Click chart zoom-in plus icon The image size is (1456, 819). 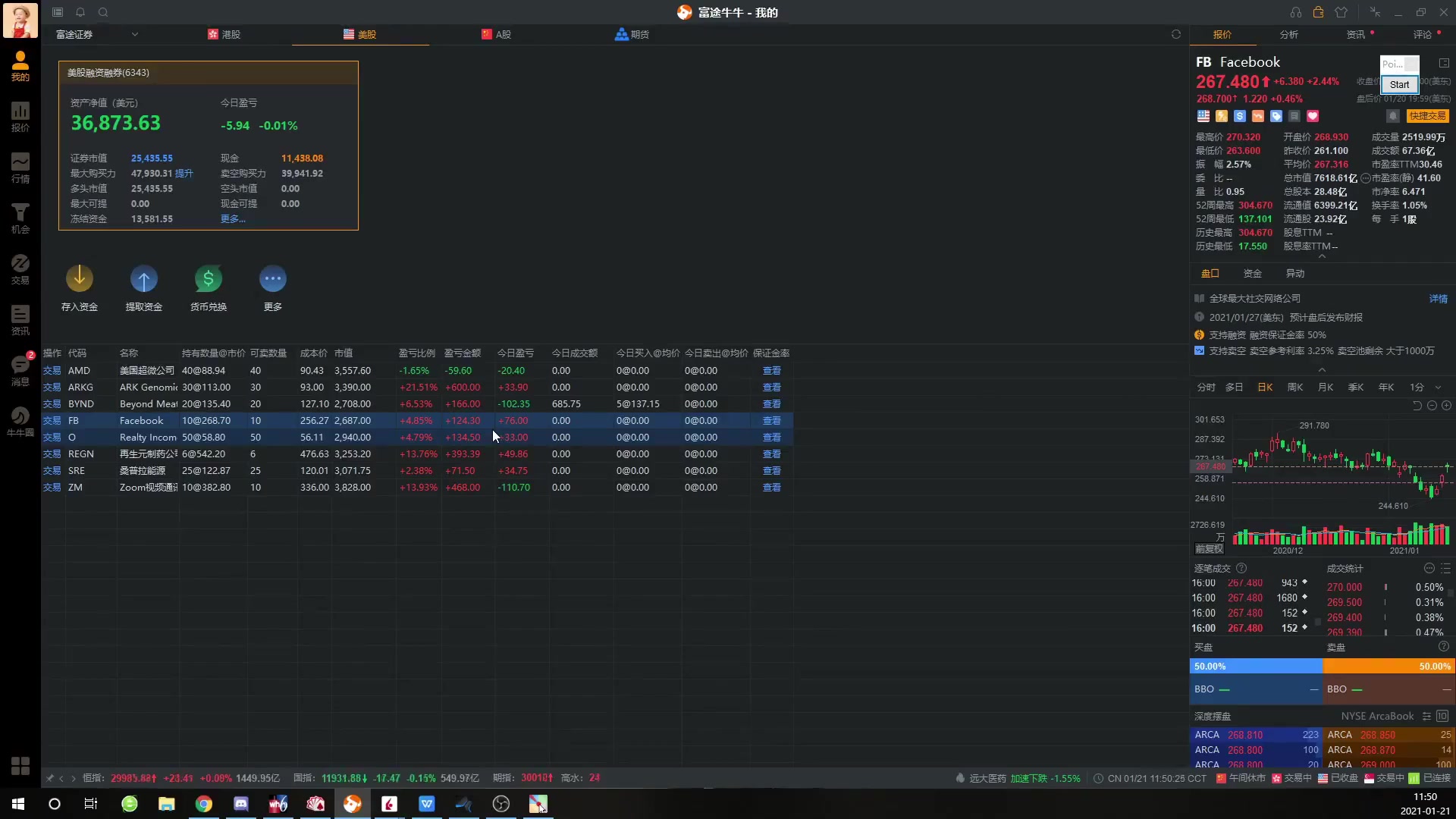[x=1447, y=406]
